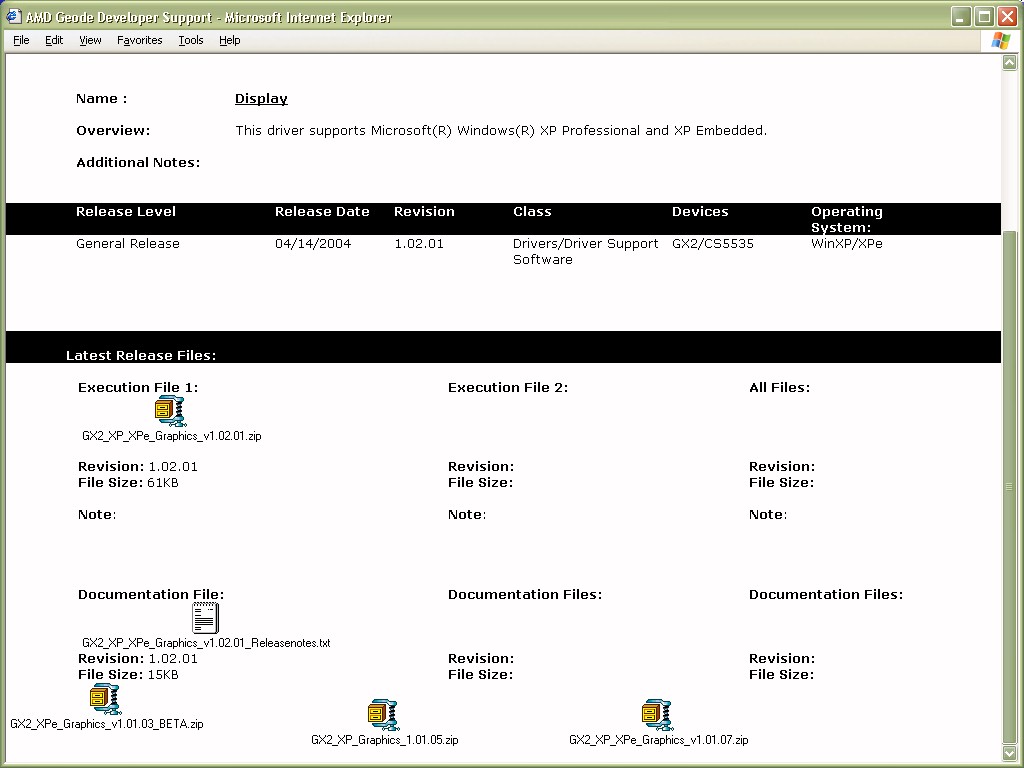Click the XPe_Graphics_v1.01.07 zip icon
The image size is (1024, 768).
coord(657,714)
